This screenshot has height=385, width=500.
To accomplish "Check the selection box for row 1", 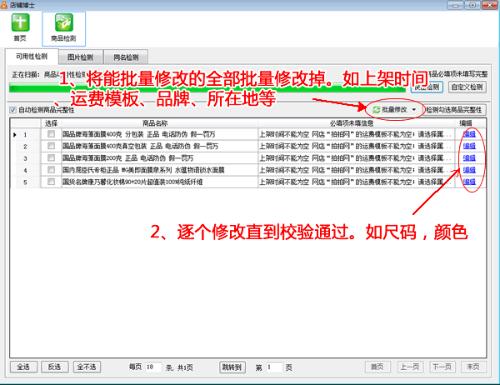I will pyautogui.click(x=51, y=134).
